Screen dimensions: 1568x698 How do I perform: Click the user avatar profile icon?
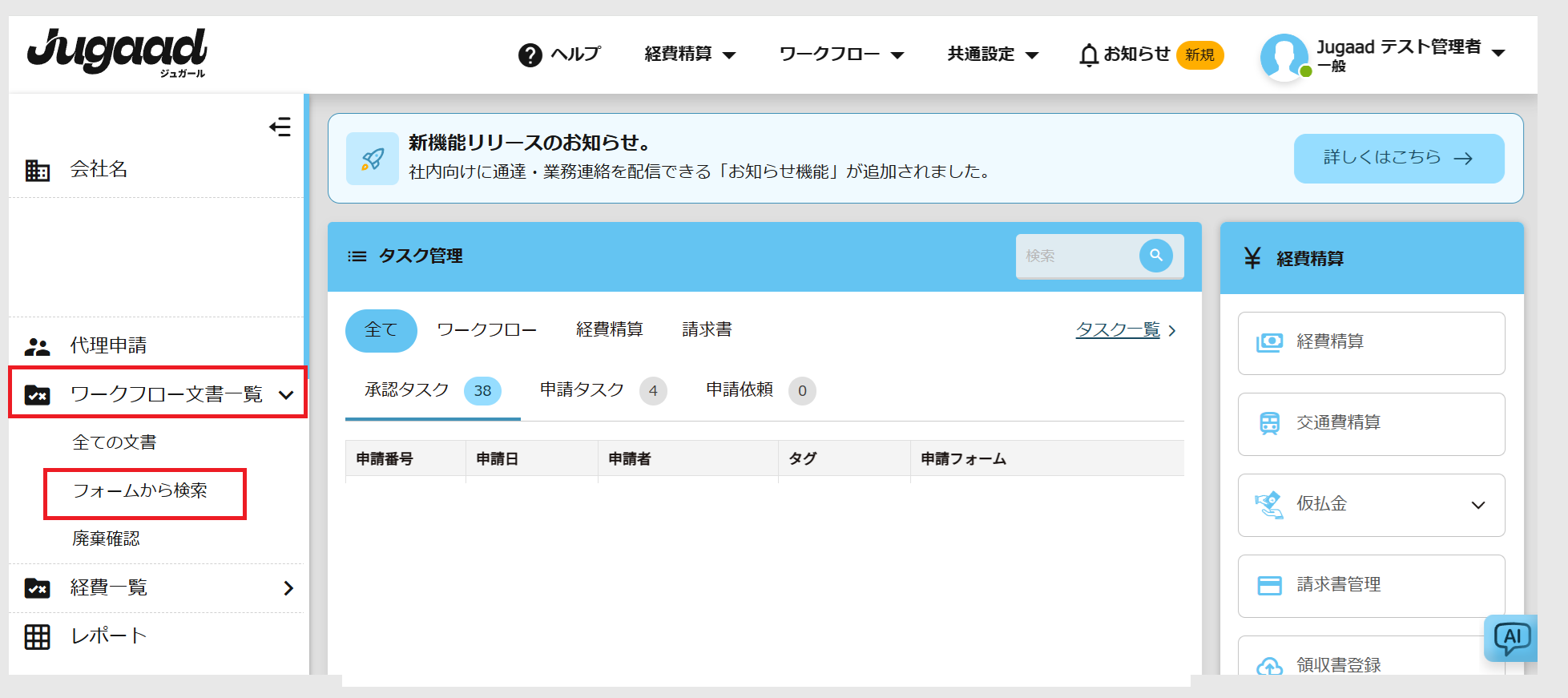pyautogui.click(x=1284, y=56)
